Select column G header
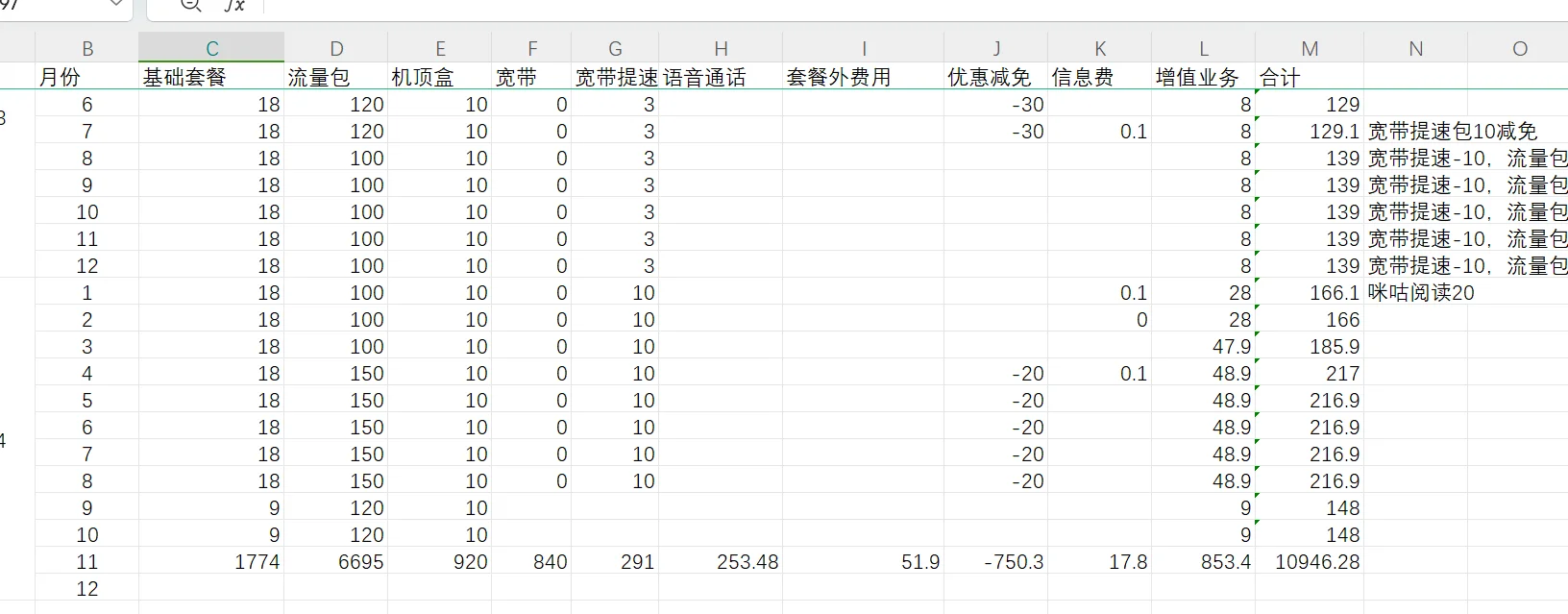The image size is (1568, 614). 615,49
